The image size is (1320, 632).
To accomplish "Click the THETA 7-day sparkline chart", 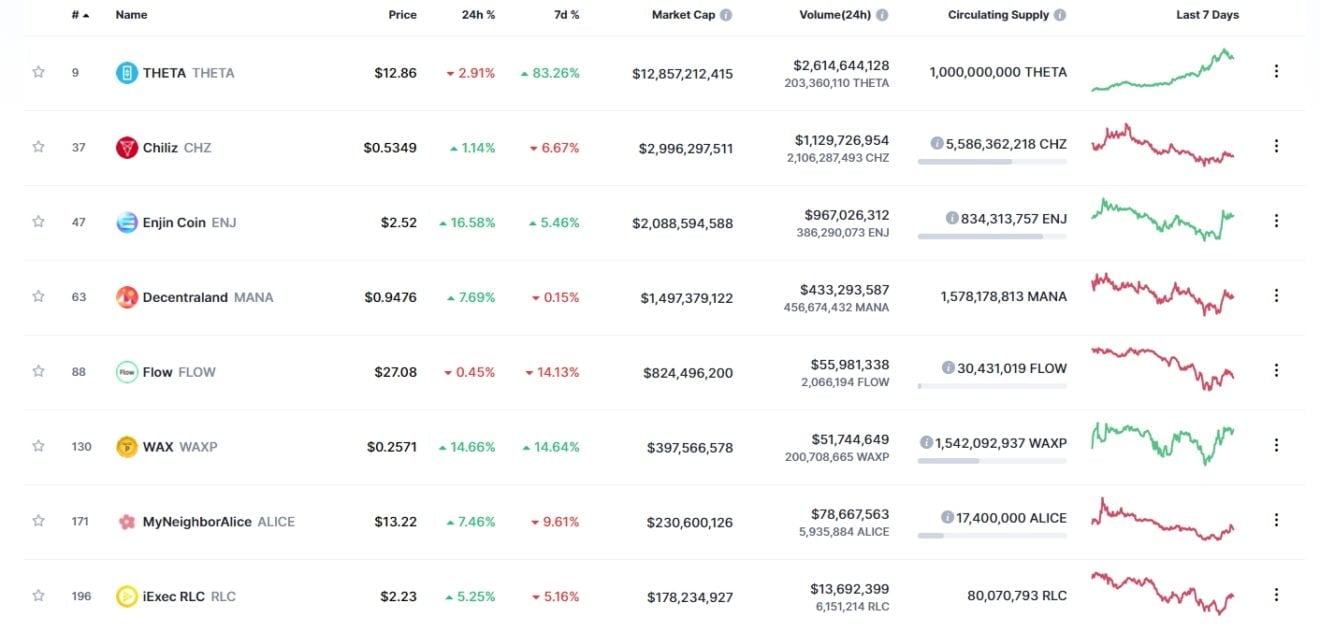I will (x=1162, y=72).
